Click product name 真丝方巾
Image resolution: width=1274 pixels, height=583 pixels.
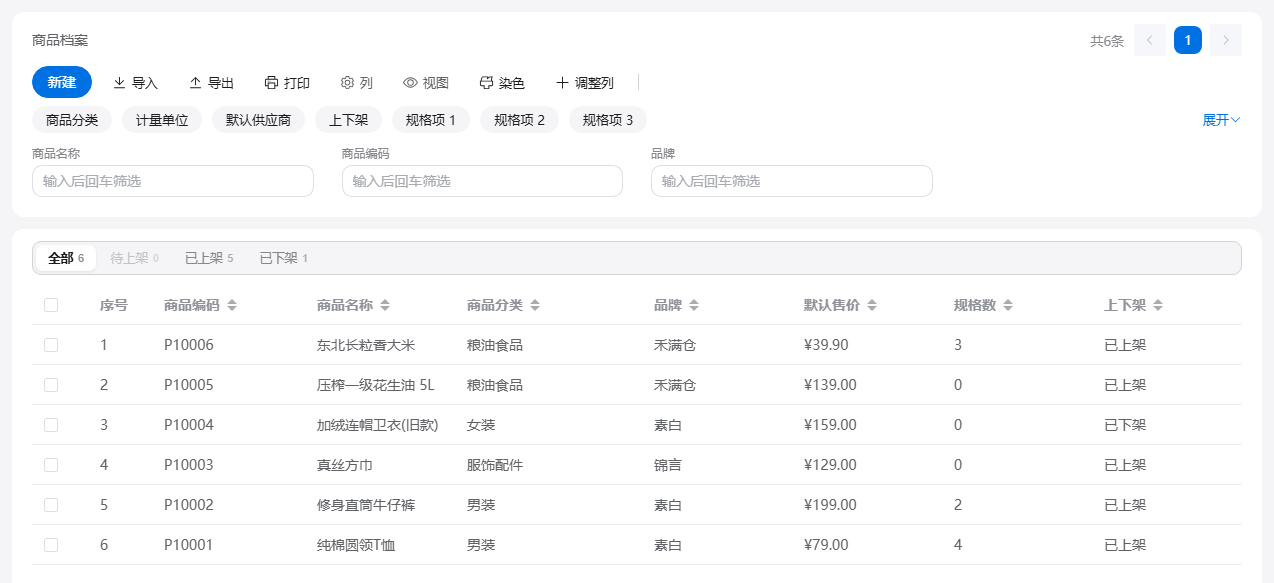pyautogui.click(x=345, y=465)
